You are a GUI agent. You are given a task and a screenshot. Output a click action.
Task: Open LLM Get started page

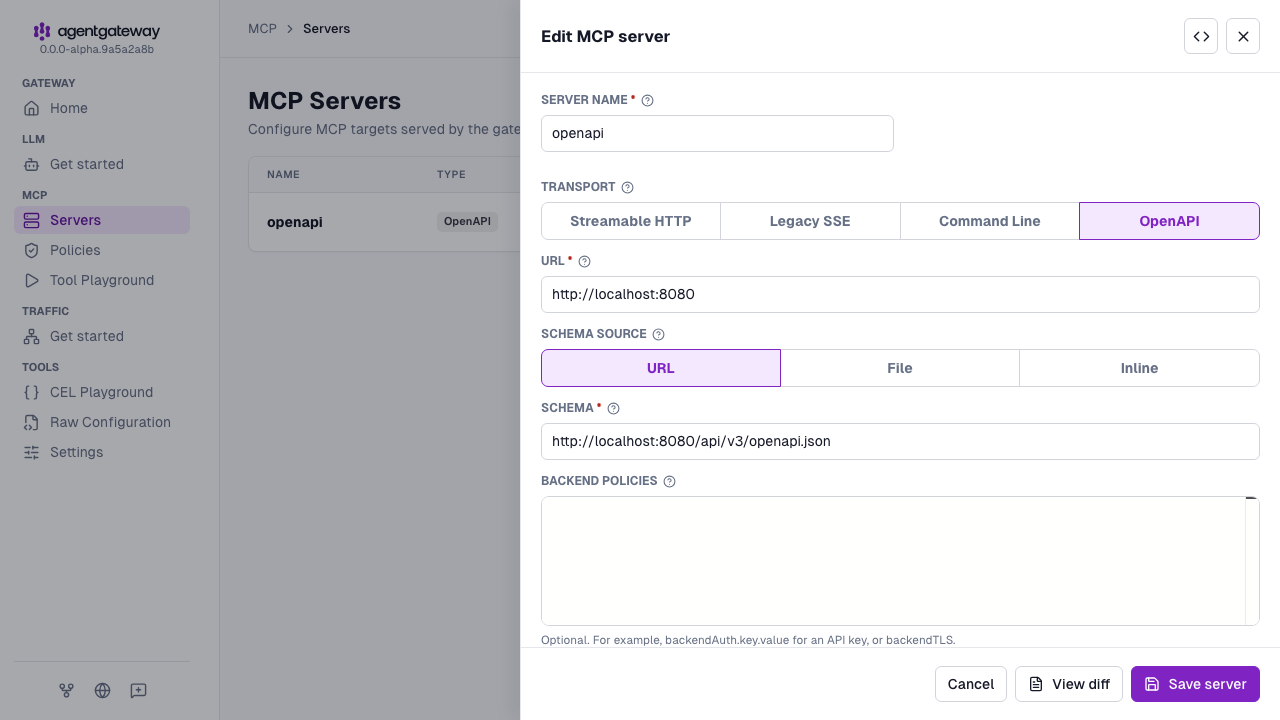tap(102, 164)
